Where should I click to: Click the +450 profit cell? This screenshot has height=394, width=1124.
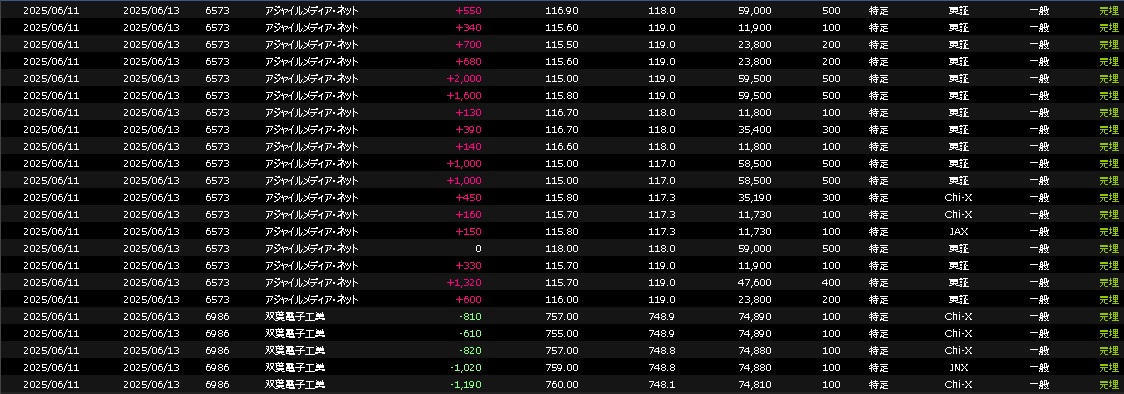(468, 198)
